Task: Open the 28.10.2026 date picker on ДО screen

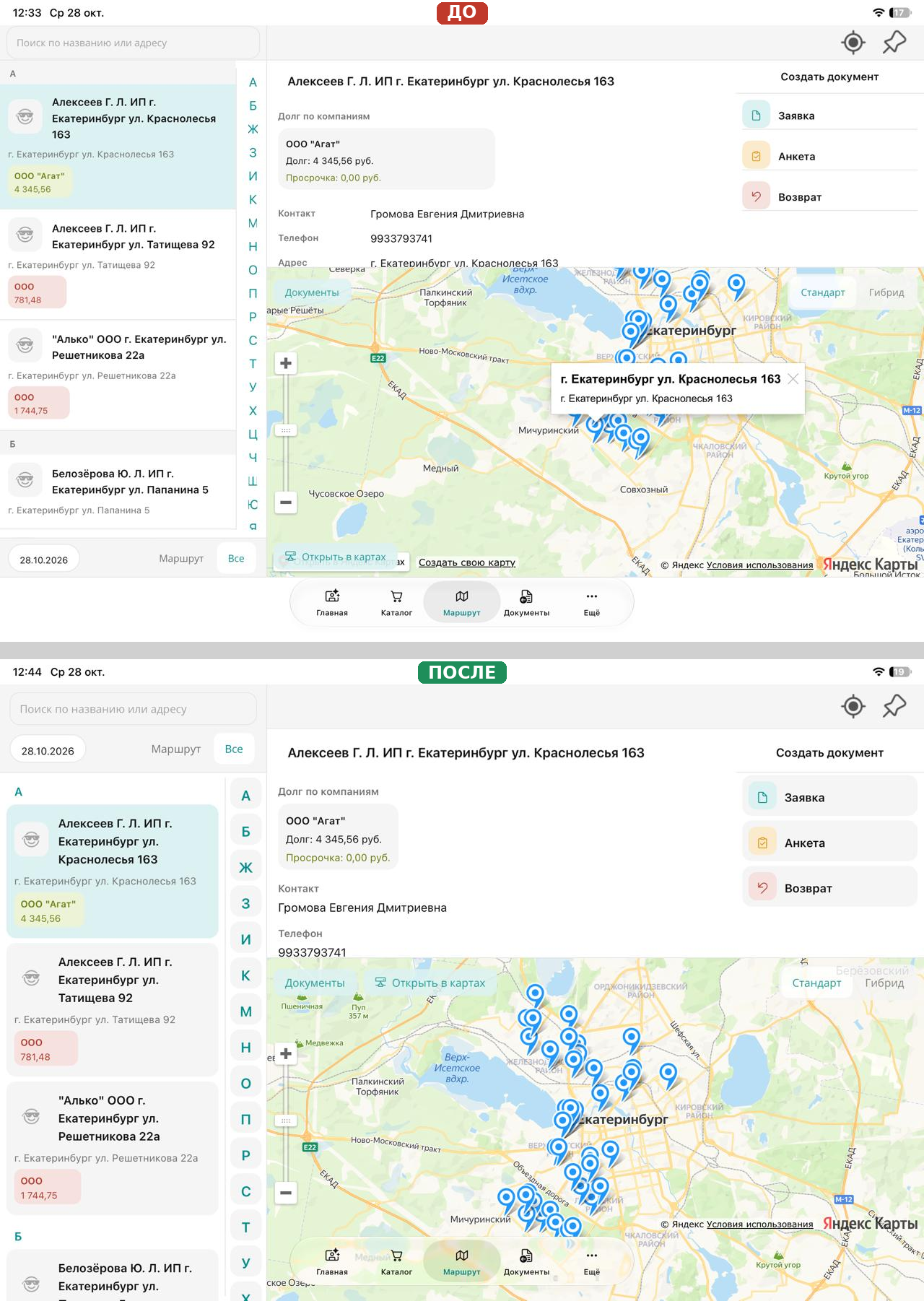Action: [x=44, y=560]
